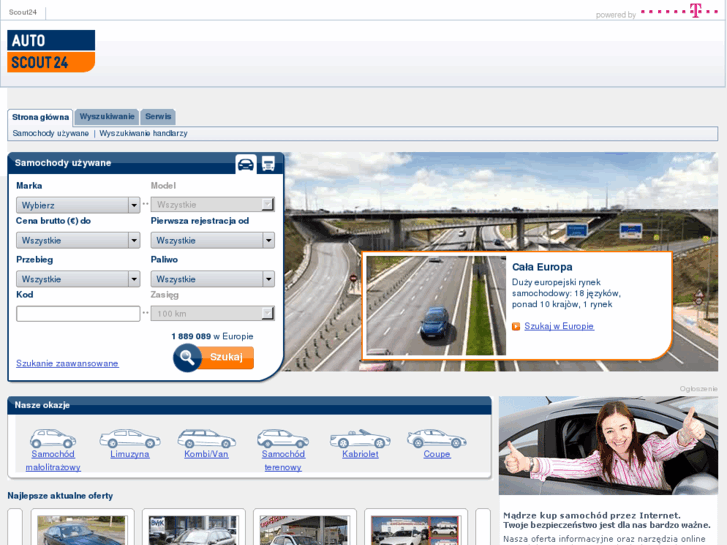Switch to the Wyszukiwanie tab
This screenshot has width=727, height=545.
(x=107, y=116)
